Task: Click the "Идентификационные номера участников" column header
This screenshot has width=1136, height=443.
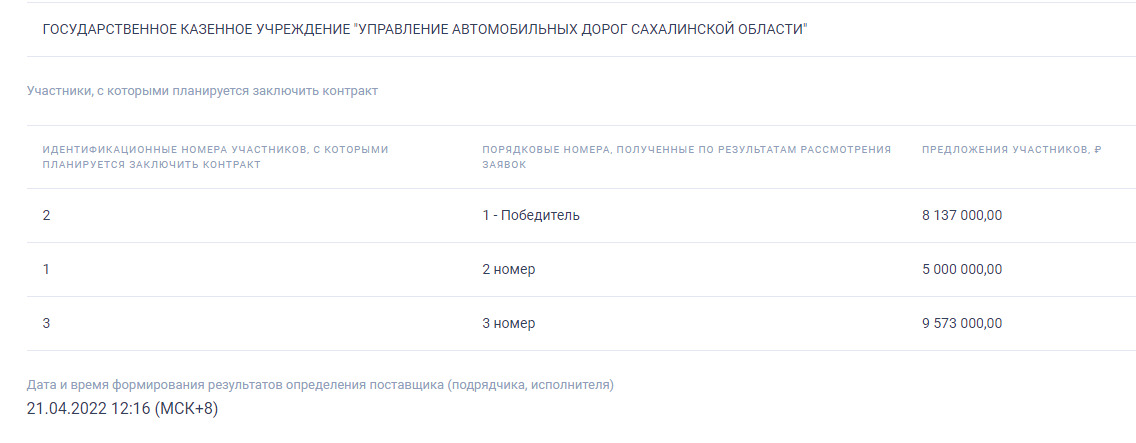Action: pos(215,157)
